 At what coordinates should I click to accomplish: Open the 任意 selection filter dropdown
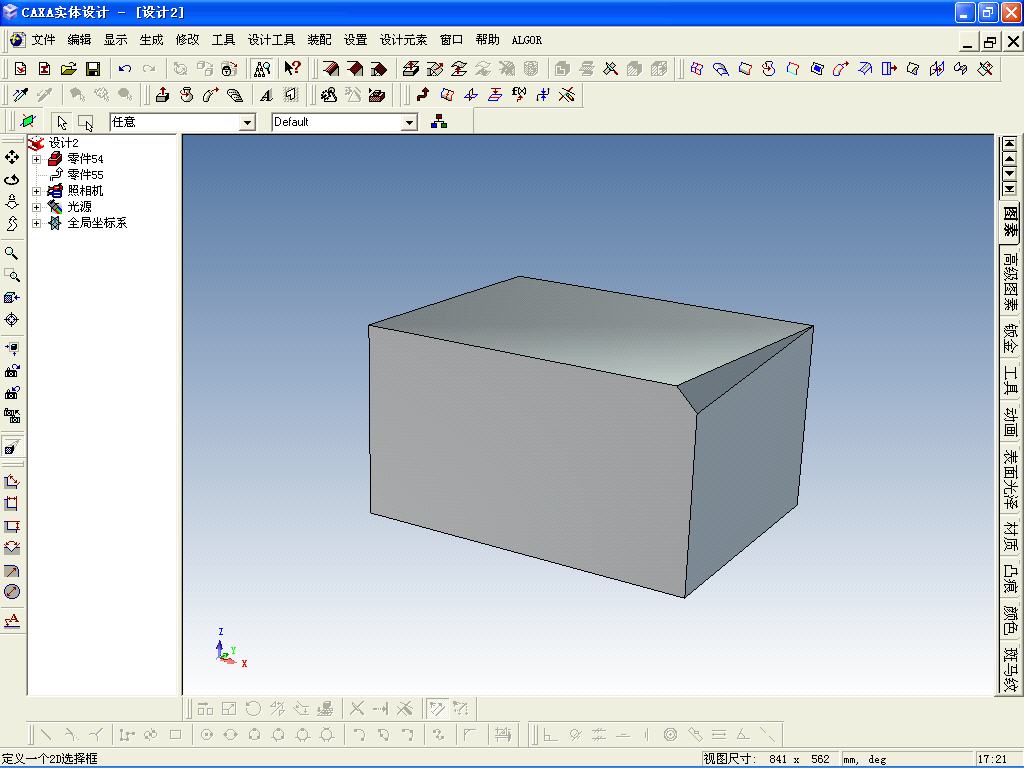(x=247, y=122)
